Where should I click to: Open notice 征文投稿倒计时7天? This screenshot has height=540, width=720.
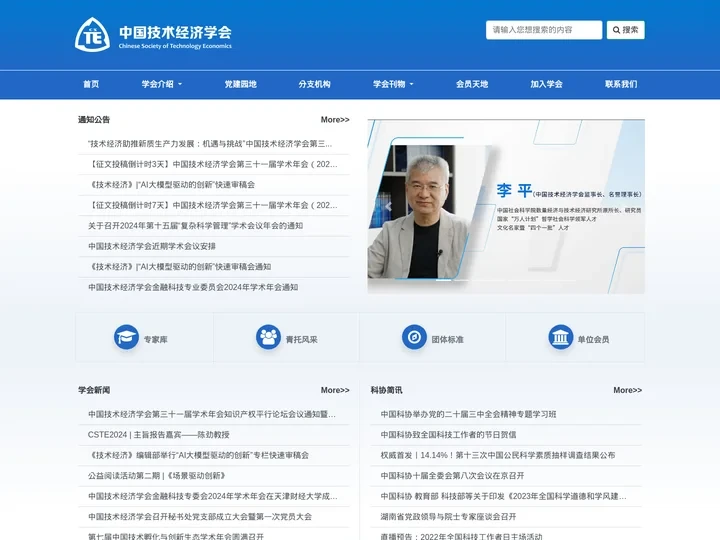coord(213,205)
